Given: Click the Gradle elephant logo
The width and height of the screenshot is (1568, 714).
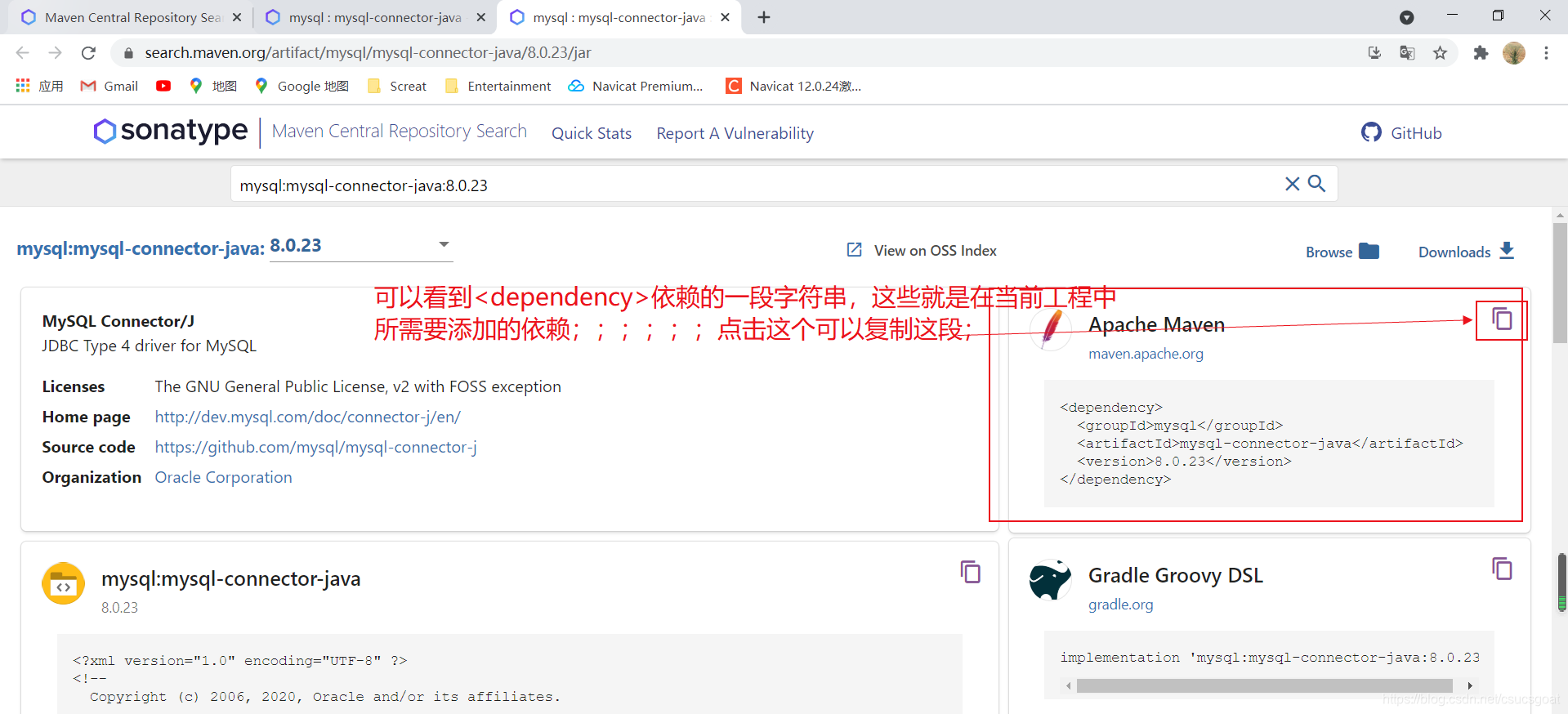Looking at the screenshot, I should [x=1050, y=580].
